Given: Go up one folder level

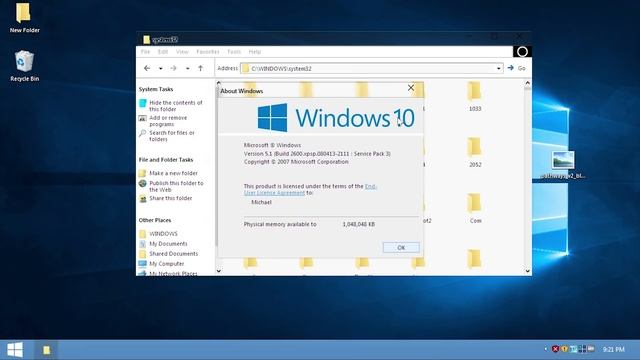Looking at the screenshot, I should (200, 68).
